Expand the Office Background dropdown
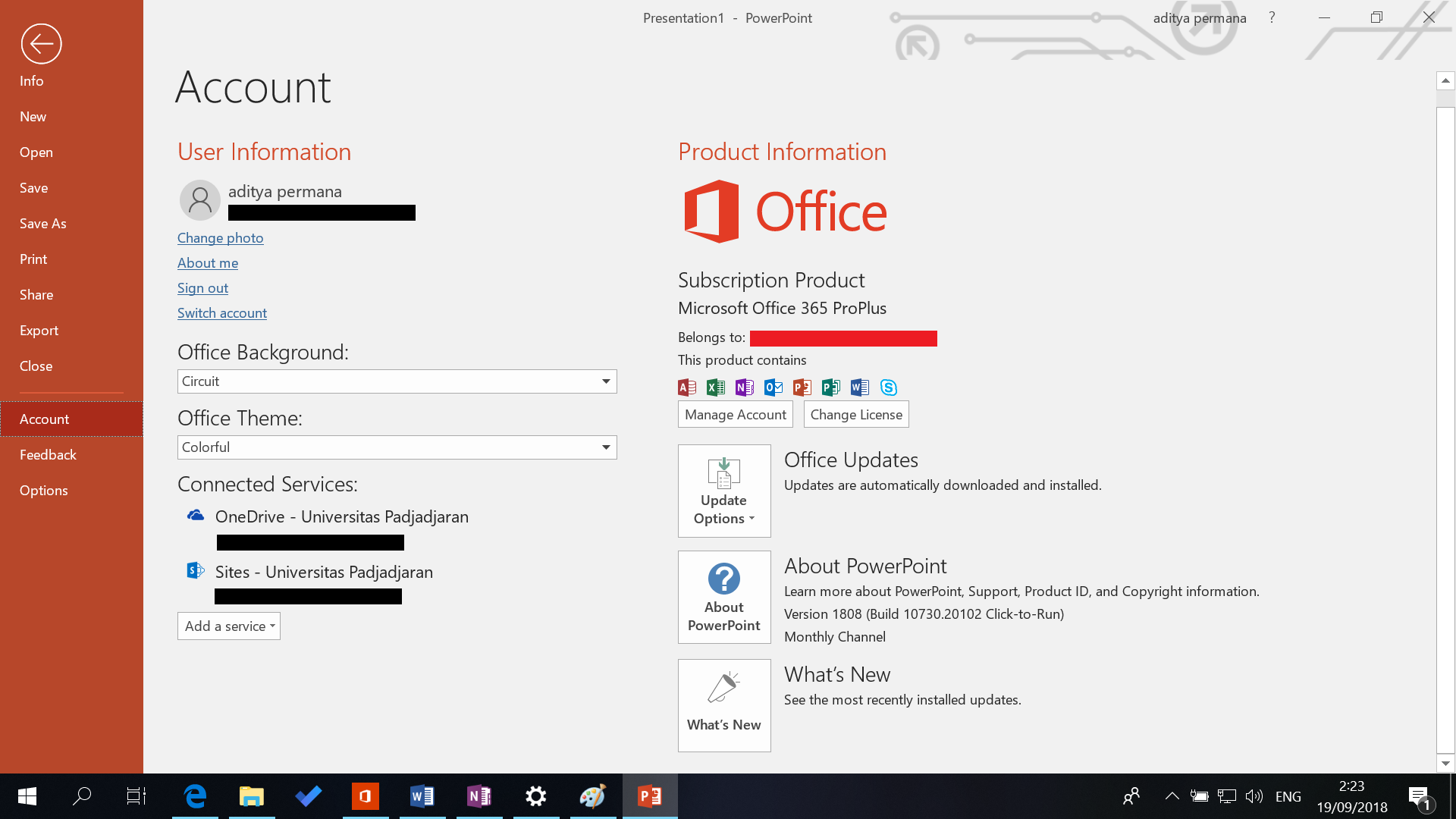This screenshot has width=1456, height=819. 605,381
